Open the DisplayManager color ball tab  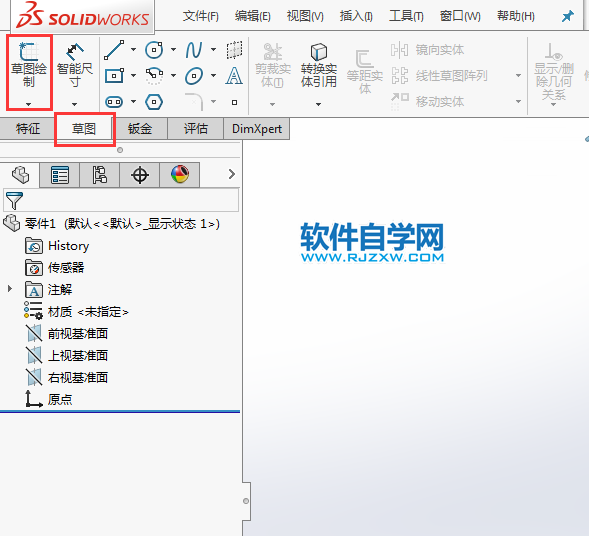(x=180, y=175)
